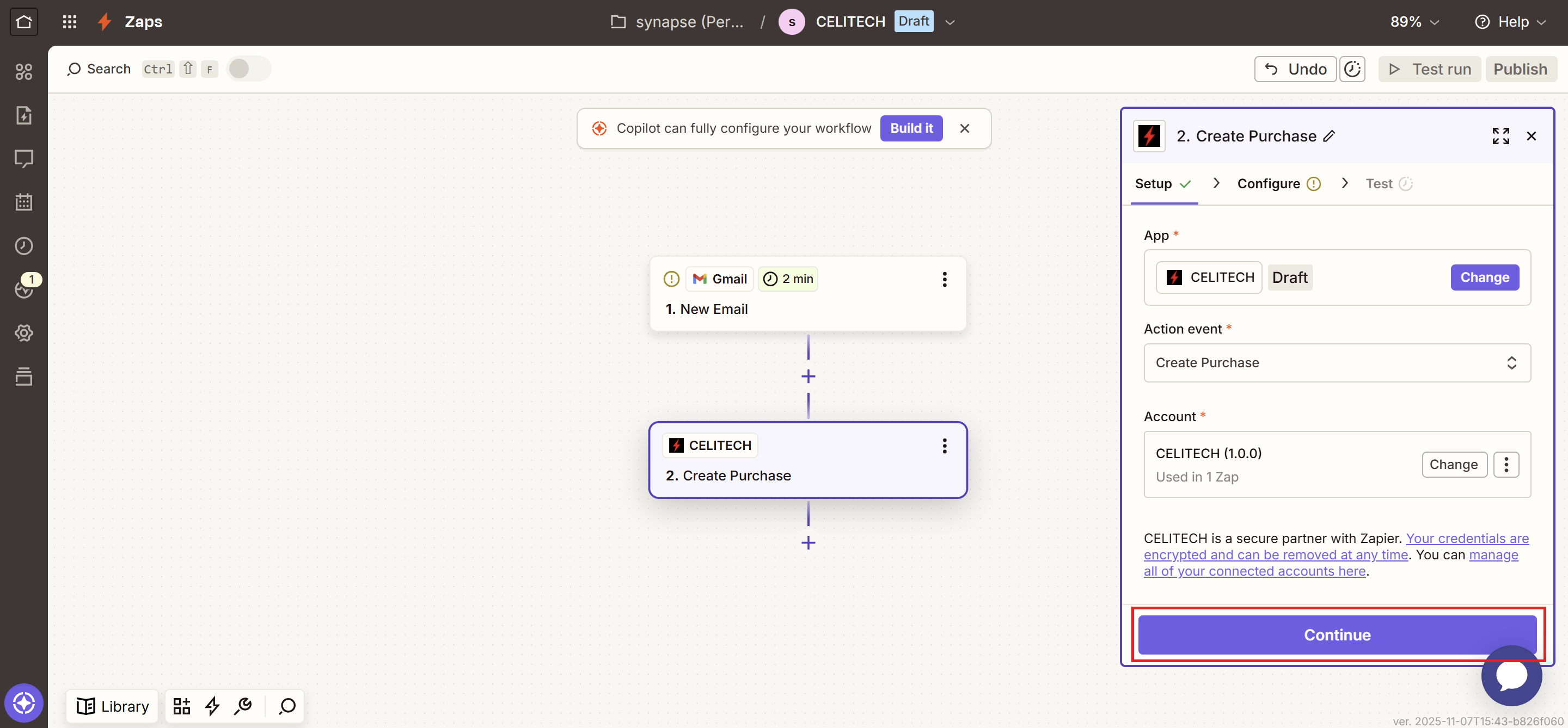Click the lightning bolt icon in bottom toolbar
Screen dimensions: 1568x728
(212, 706)
